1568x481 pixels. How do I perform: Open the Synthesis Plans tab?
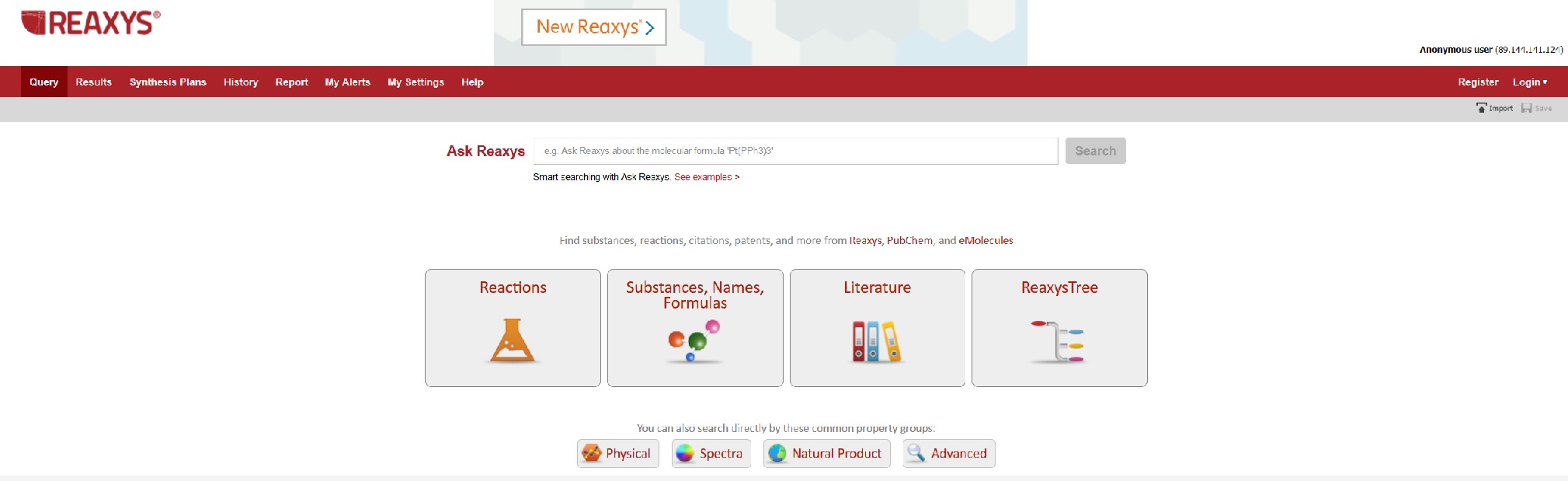click(168, 82)
